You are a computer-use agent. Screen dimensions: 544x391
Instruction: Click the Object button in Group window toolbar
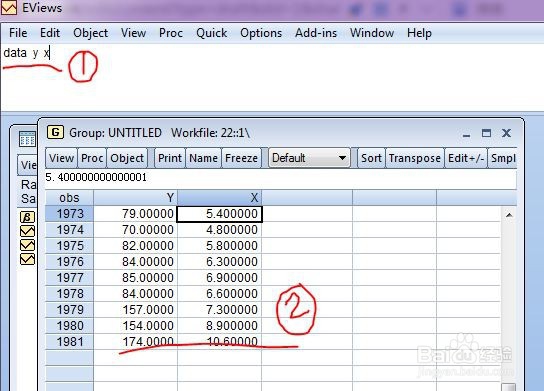(127, 158)
